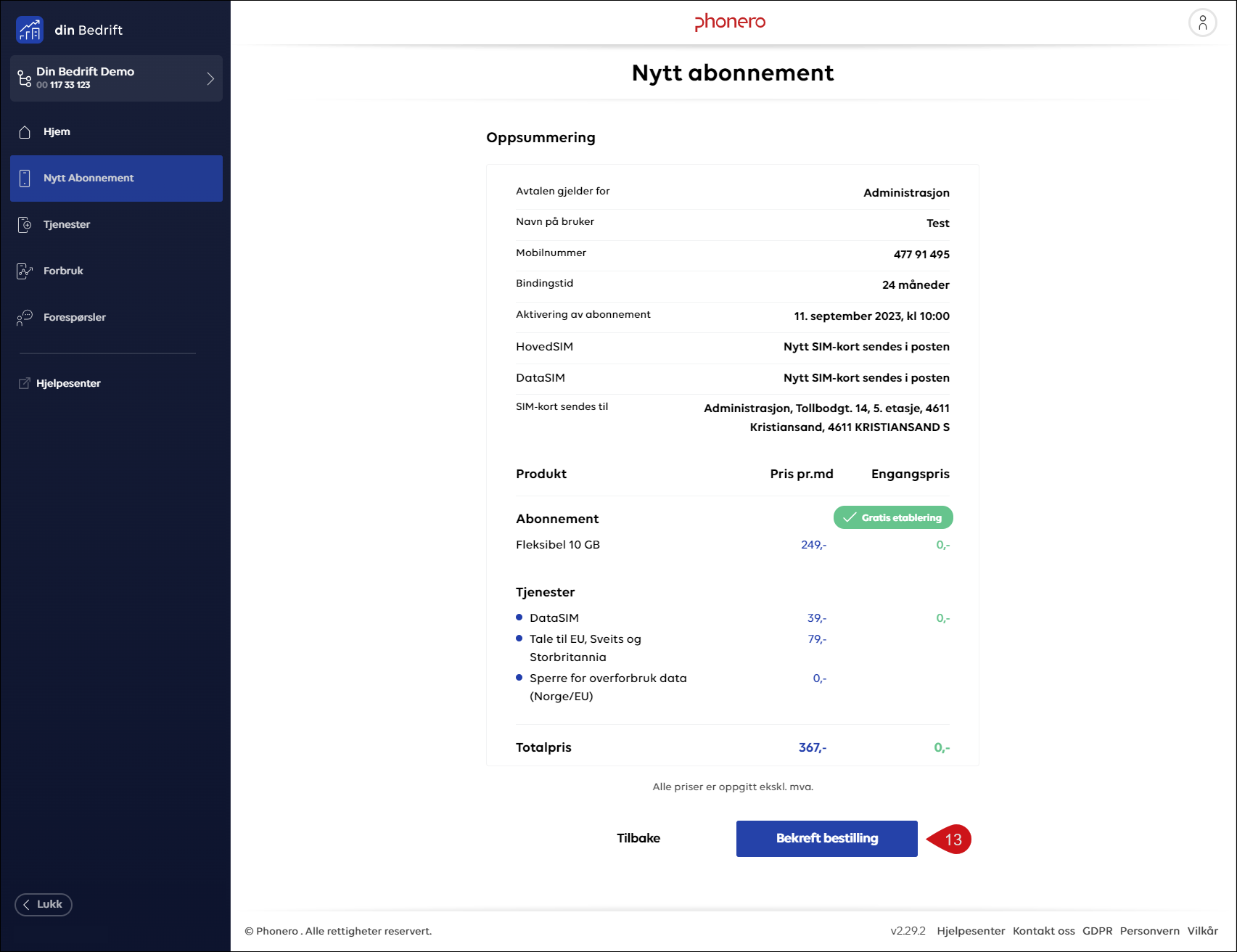Click the activation date 11. september 2023

871,316
